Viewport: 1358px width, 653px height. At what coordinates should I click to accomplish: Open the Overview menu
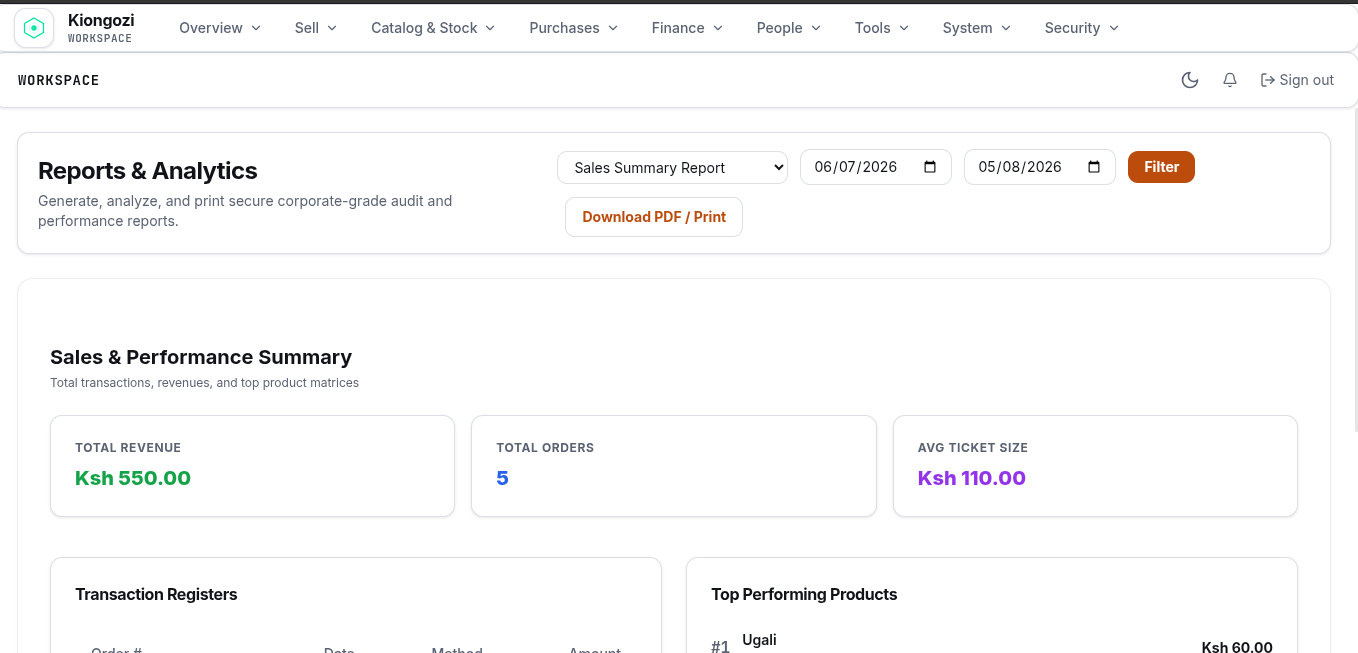click(x=220, y=28)
